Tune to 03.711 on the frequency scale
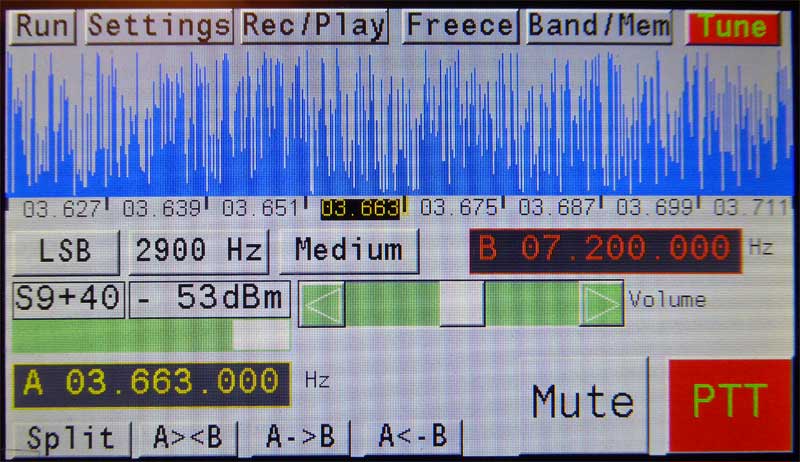This screenshot has width=800, height=462. click(x=750, y=208)
